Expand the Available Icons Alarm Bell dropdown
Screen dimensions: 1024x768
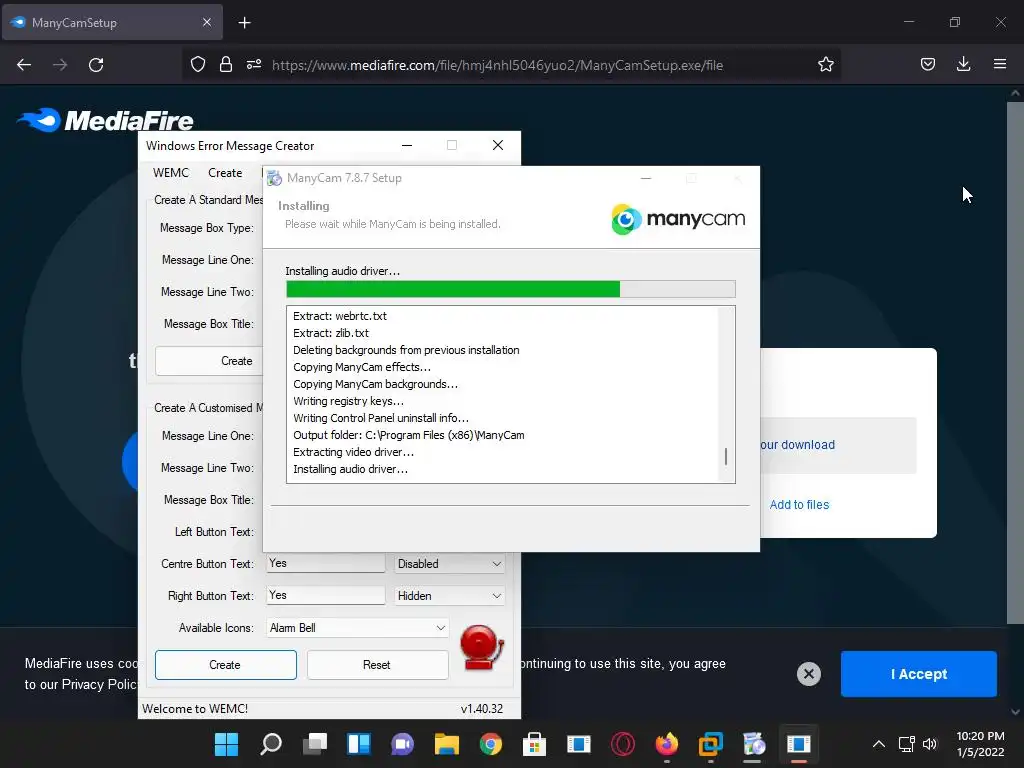(357, 628)
